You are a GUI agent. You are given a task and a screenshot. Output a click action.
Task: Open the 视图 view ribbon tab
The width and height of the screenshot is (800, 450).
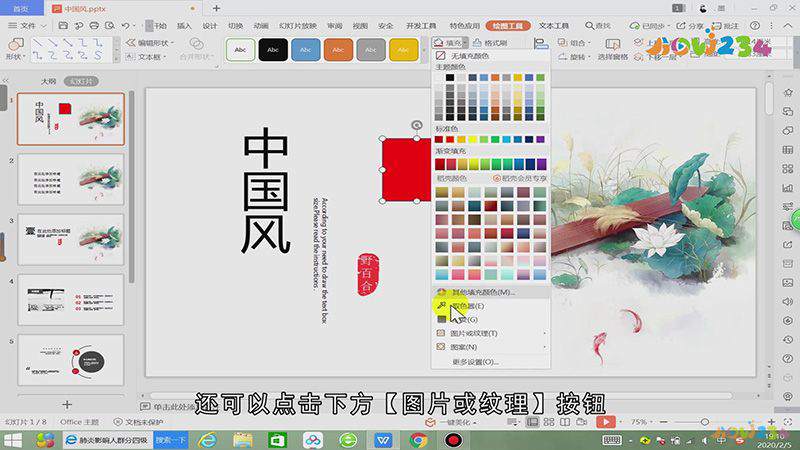coord(360,26)
